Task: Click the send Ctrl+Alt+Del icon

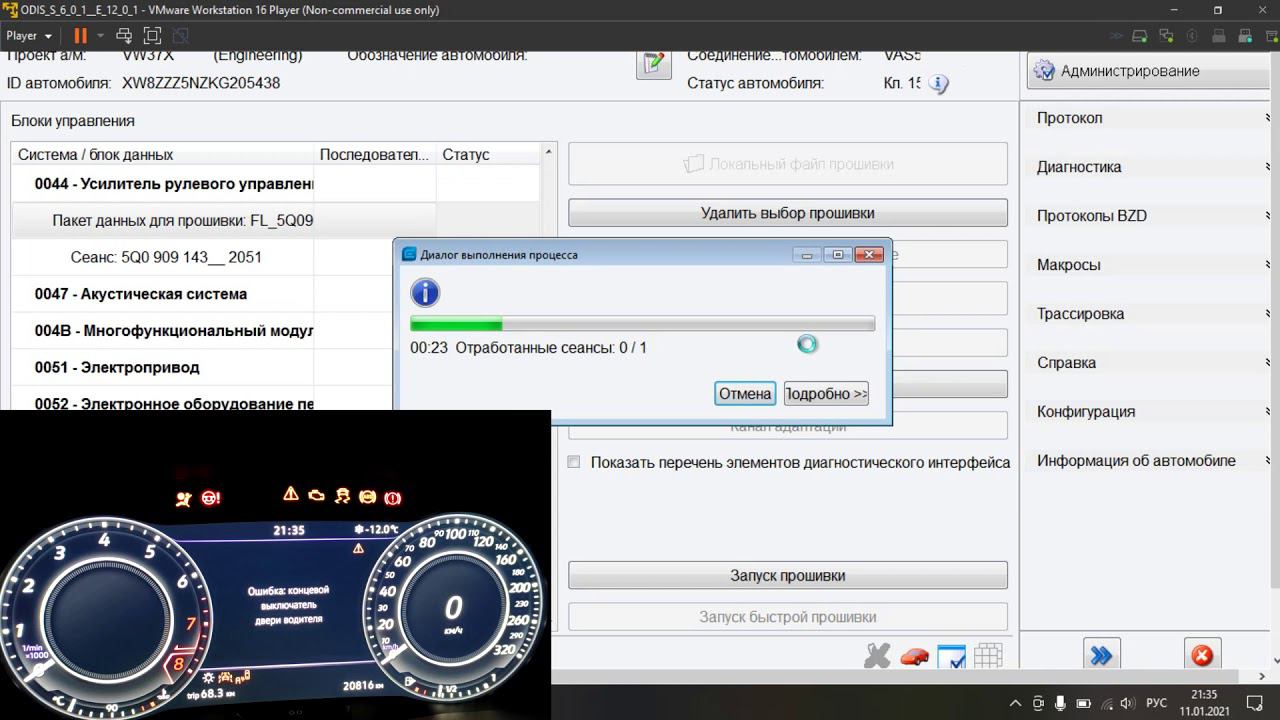Action: click(x=124, y=36)
